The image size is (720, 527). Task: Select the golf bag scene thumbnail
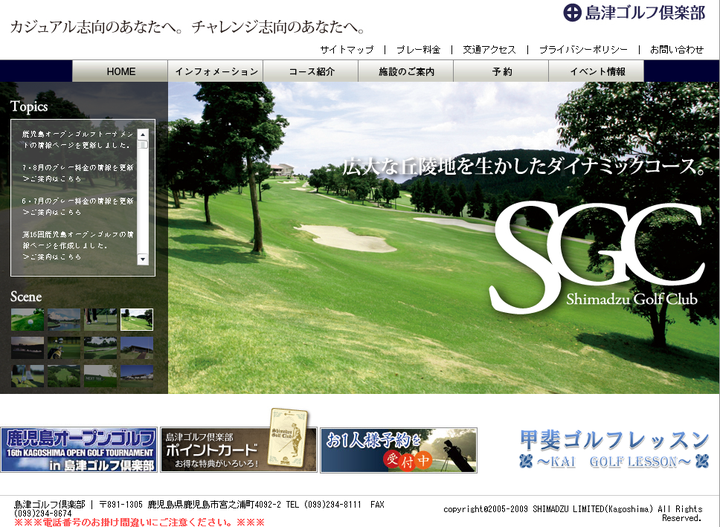(x=64, y=348)
